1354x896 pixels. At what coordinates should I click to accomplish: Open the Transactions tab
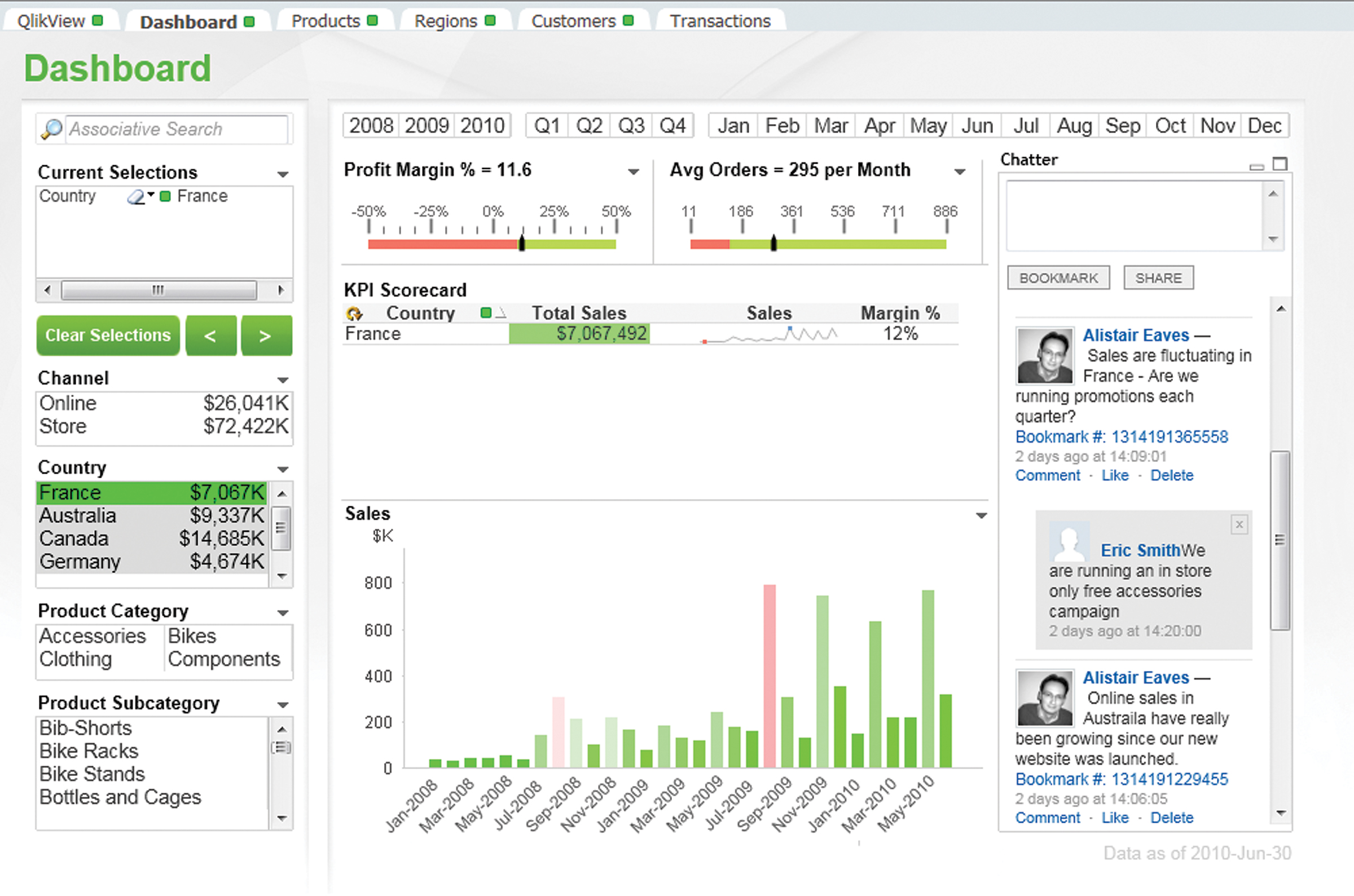tap(720, 21)
